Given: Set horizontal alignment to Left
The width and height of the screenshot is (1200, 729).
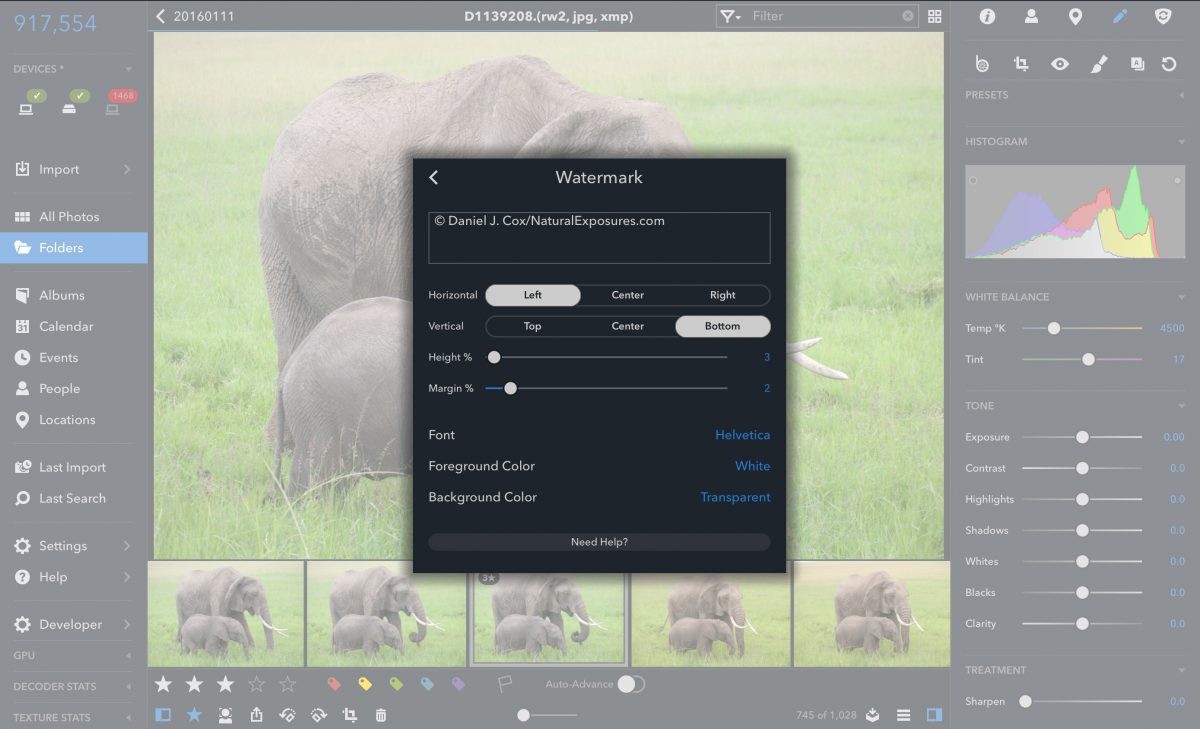Looking at the screenshot, I should 533,295.
